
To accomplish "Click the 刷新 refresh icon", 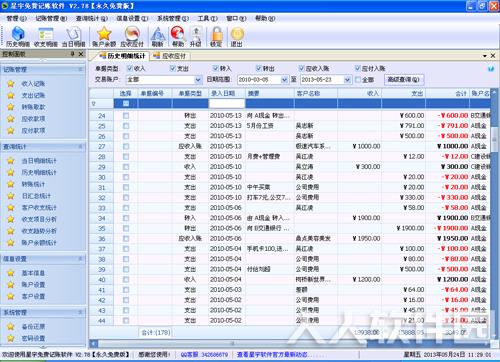I will point(158,37).
